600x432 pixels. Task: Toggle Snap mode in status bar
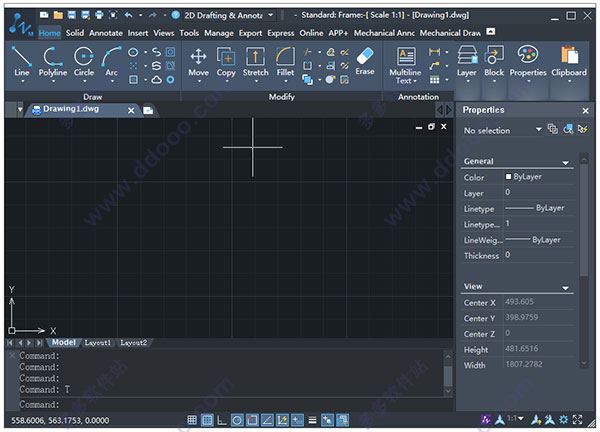[x=192, y=420]
